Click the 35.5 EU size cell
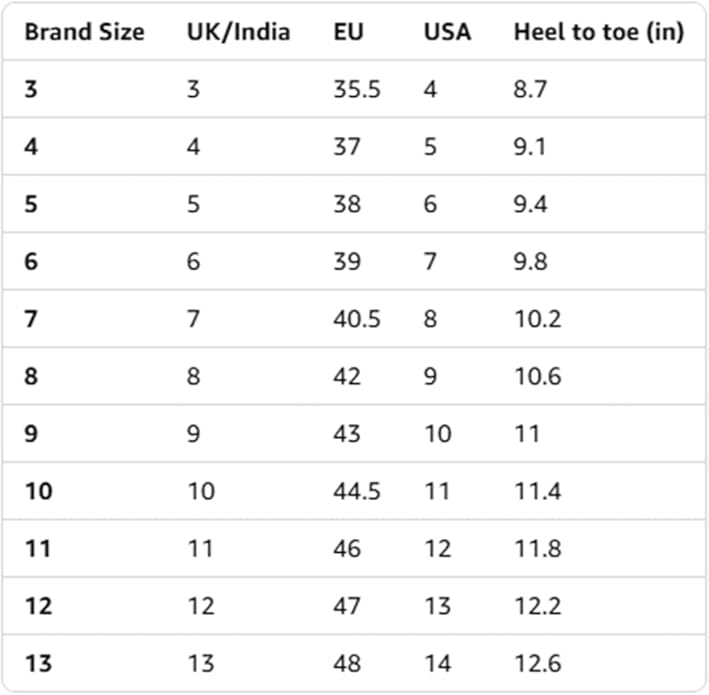 pyautogui.click(x=356, y=89)
